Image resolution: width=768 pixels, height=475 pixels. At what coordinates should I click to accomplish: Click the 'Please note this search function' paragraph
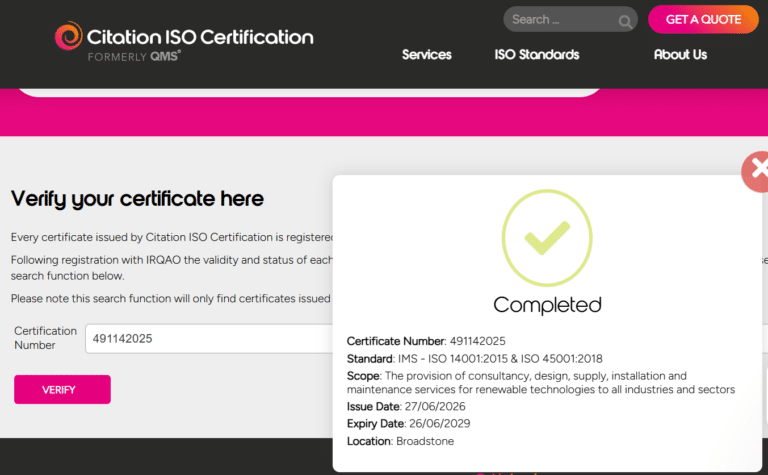pos(170,298)
